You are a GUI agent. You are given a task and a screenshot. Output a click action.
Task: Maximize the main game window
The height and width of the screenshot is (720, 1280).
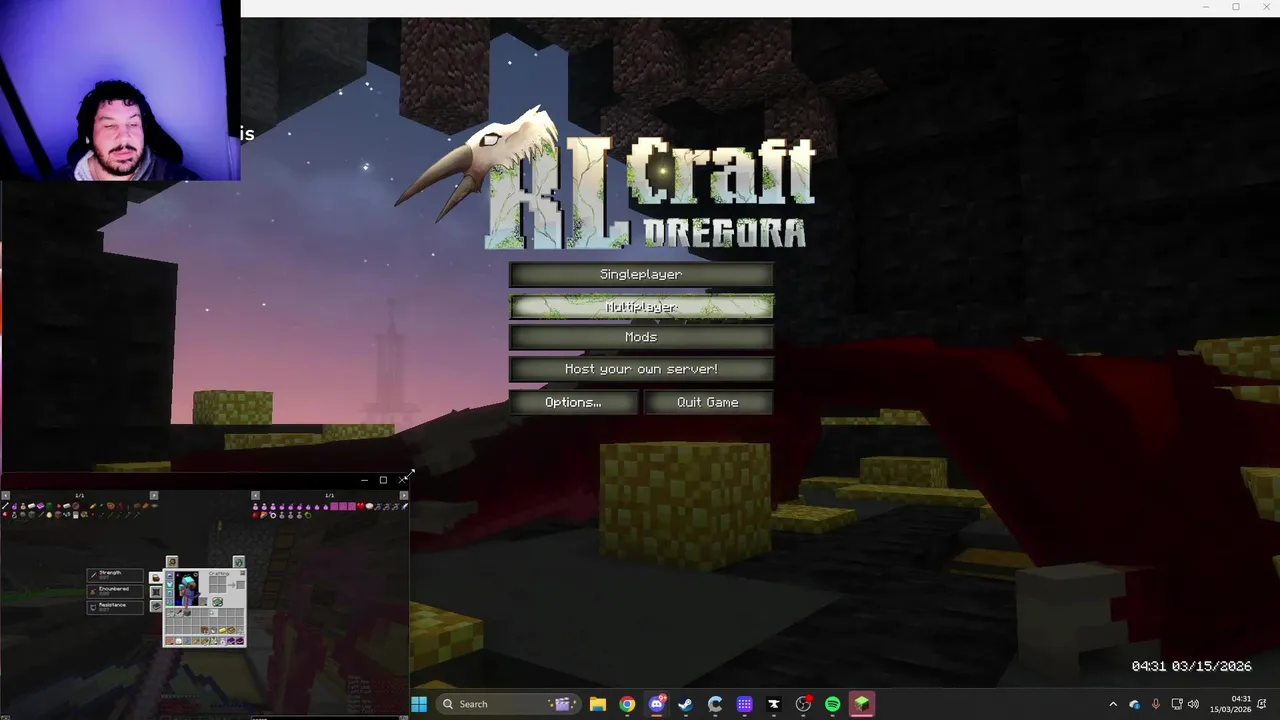point(1236,7)
